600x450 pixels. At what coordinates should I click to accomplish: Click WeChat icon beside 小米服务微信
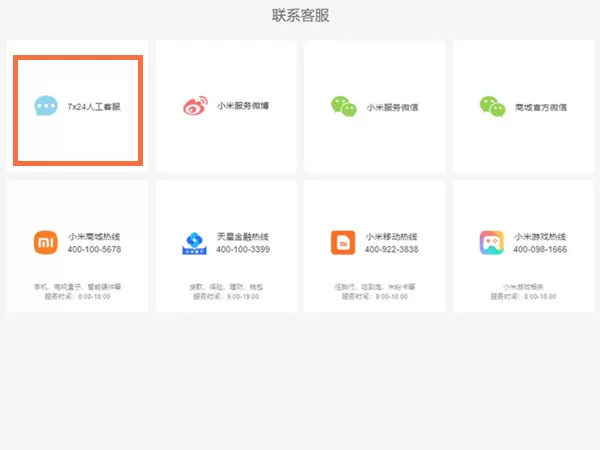pyautogui.click(x=344, y=106)
